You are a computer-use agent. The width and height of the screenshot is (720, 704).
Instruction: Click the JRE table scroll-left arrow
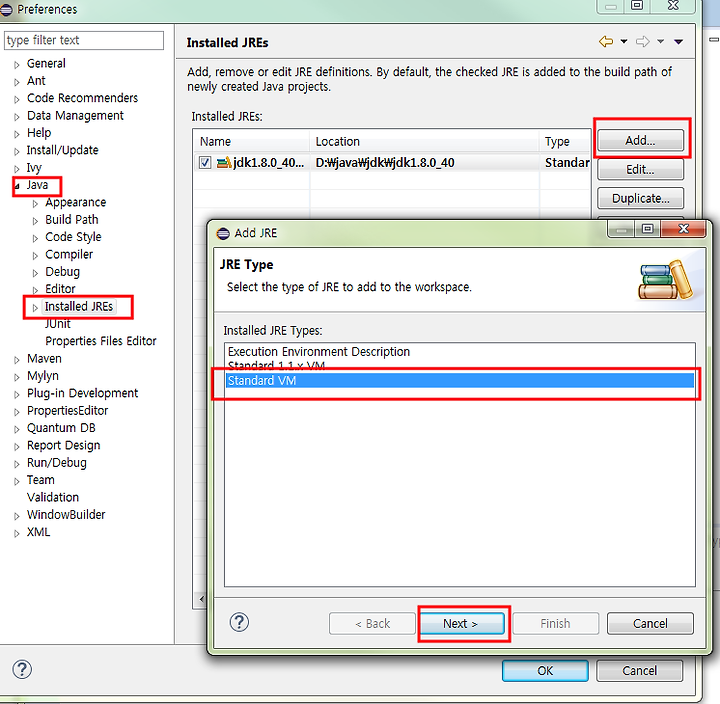[x=202, y=599]
